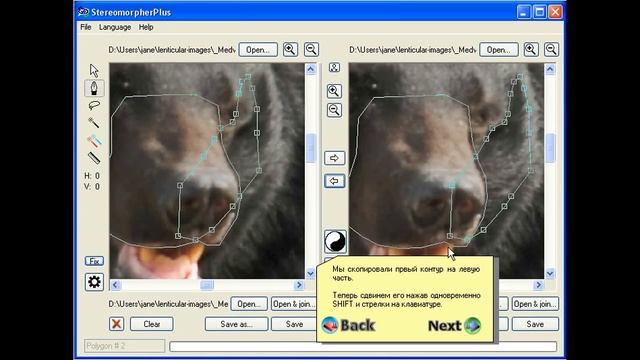Zoom out on the left image panel

(311, 50)
